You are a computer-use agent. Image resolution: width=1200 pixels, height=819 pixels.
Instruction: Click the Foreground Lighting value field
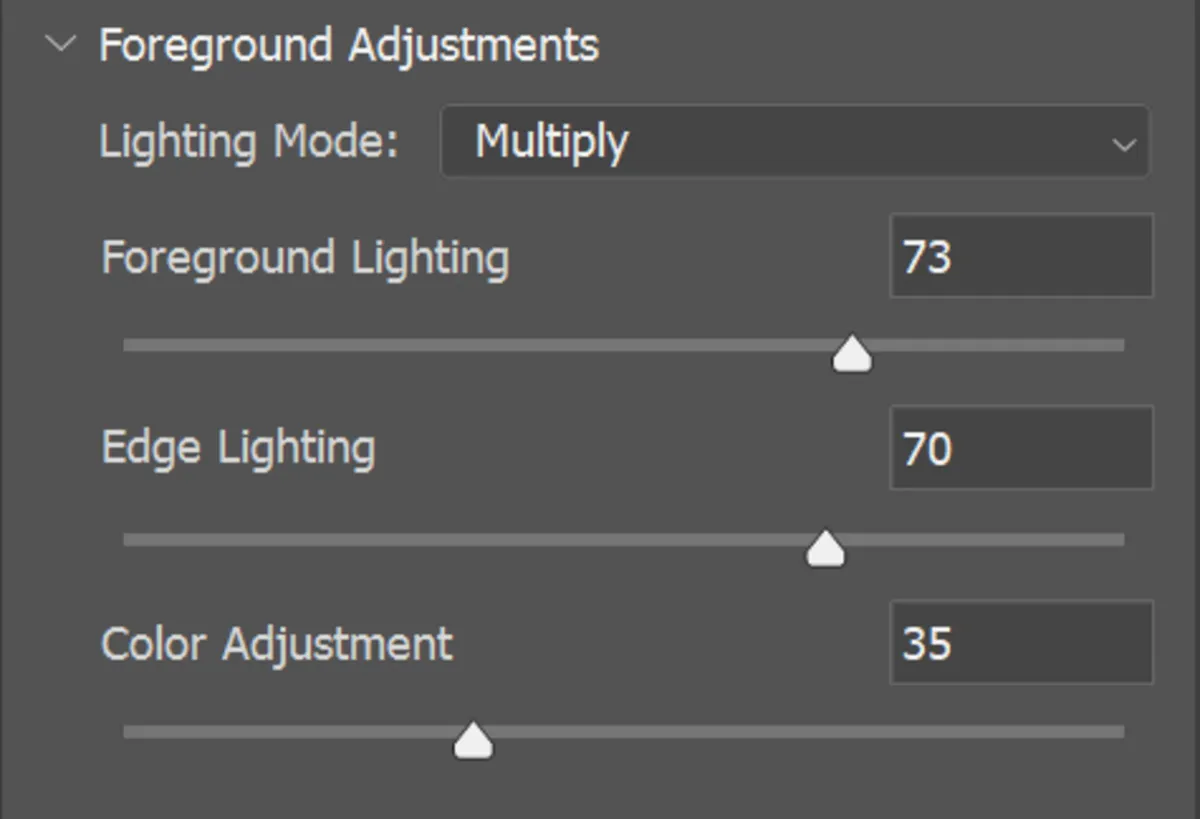[1020, 257]
